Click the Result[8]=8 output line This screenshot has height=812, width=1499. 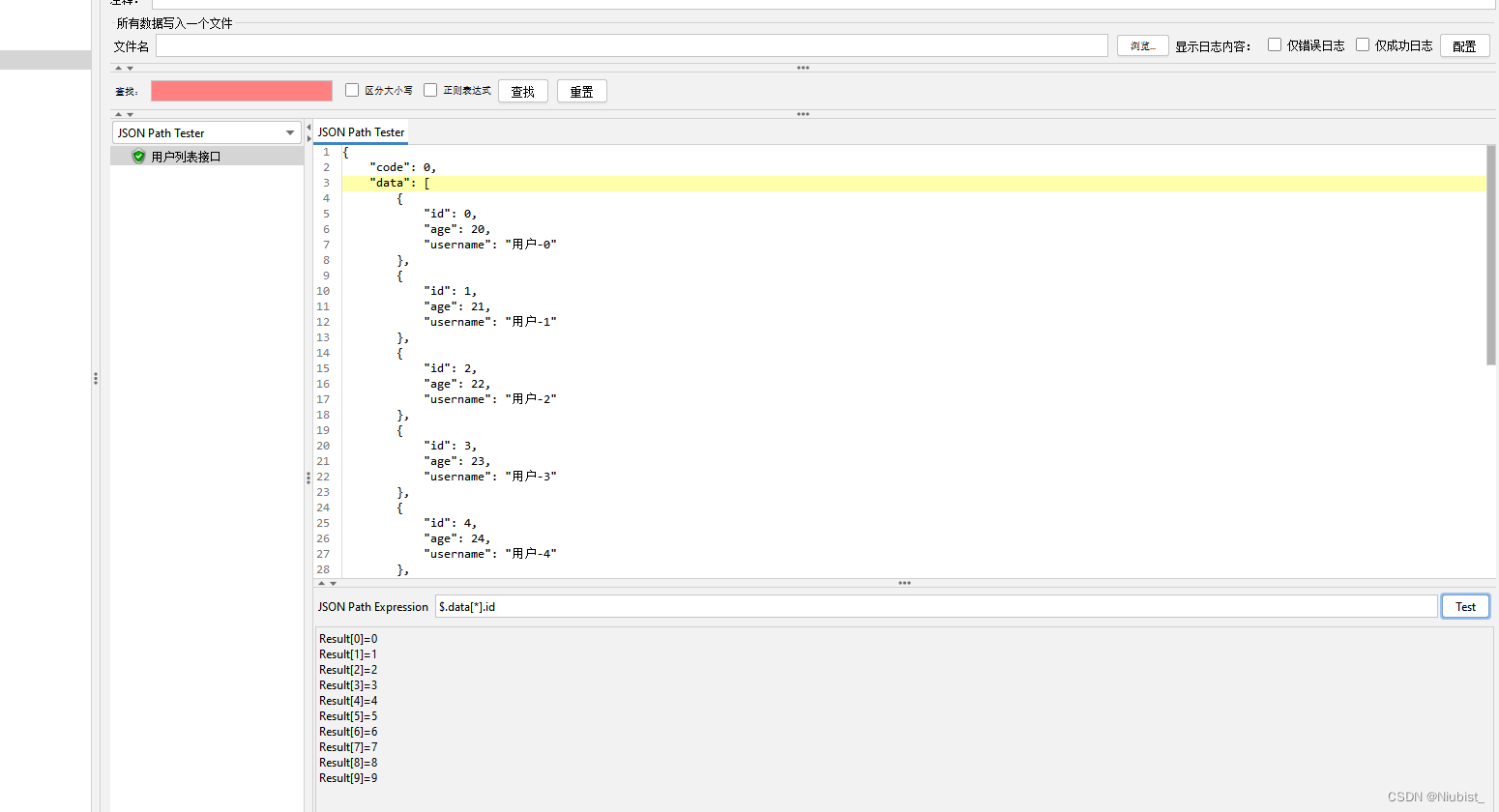[x=348, y=763]
